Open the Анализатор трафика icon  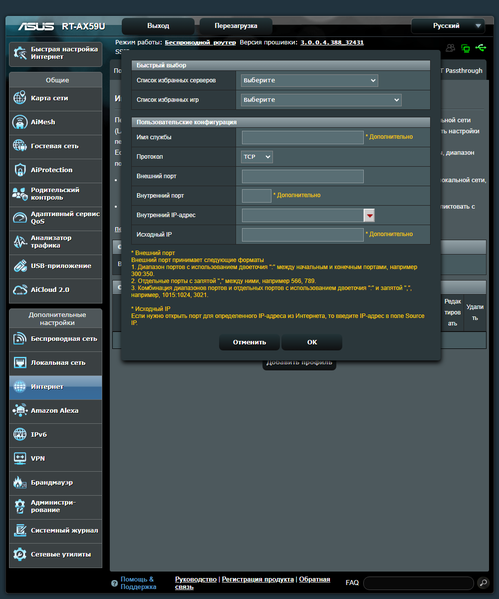point(19,242)
